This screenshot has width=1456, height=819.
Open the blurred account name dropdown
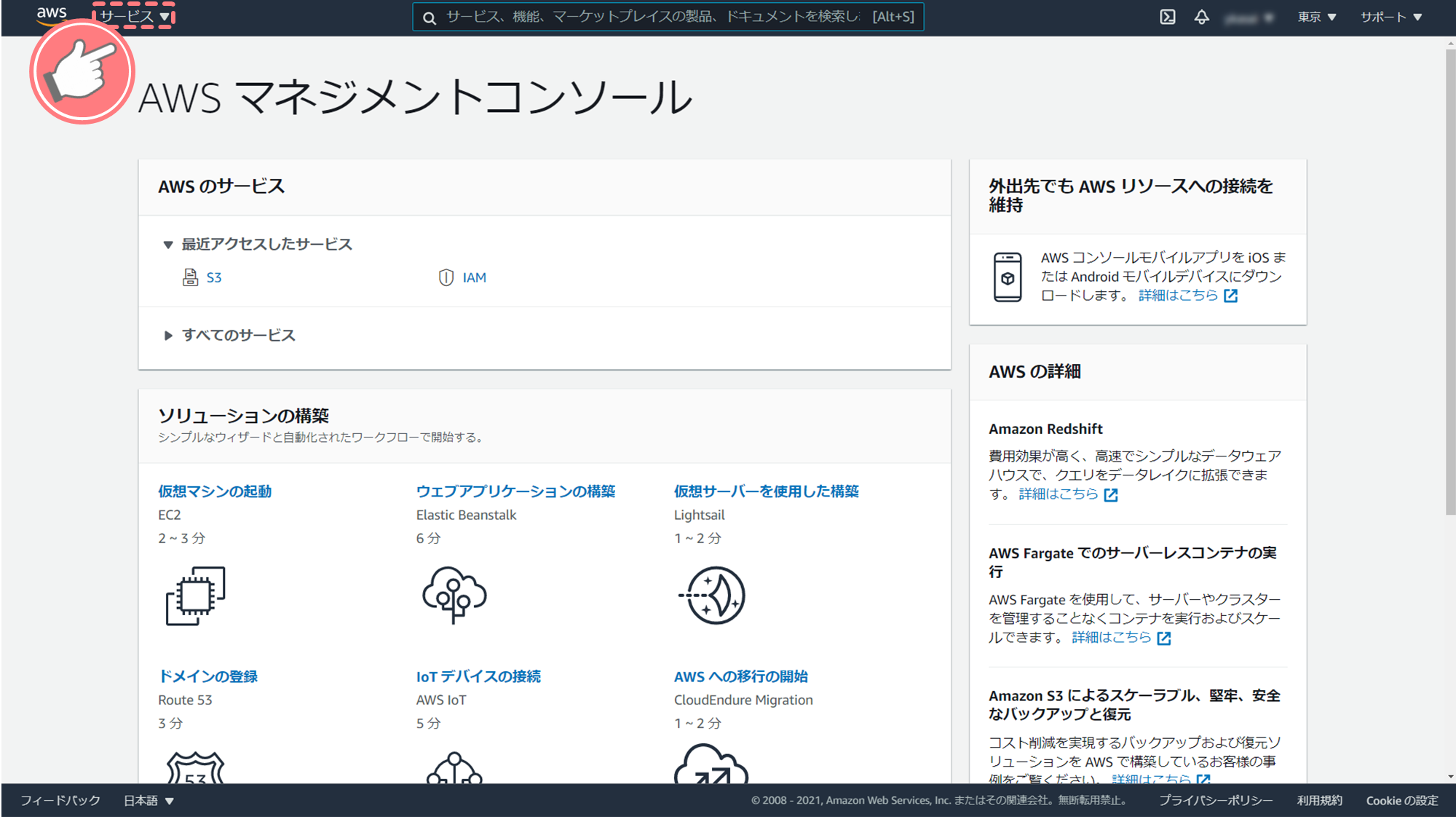[x=1249, y=17]
